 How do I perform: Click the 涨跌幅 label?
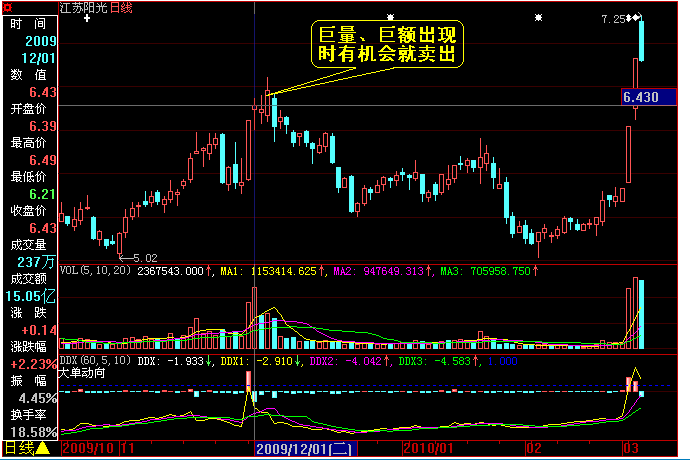pyautogui.click(x=29, y=347)
